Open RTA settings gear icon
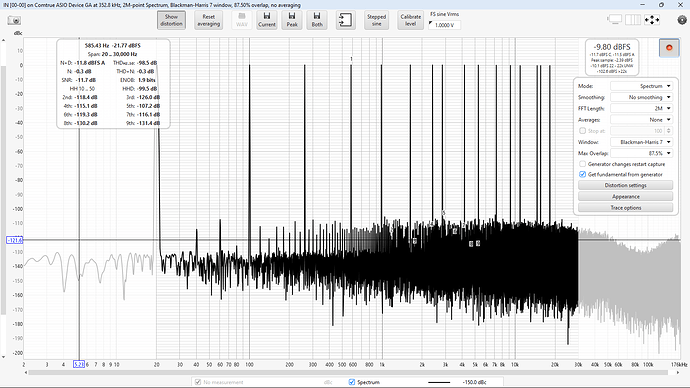The height and width of the screenshot is (388, 690). point(682,20)
